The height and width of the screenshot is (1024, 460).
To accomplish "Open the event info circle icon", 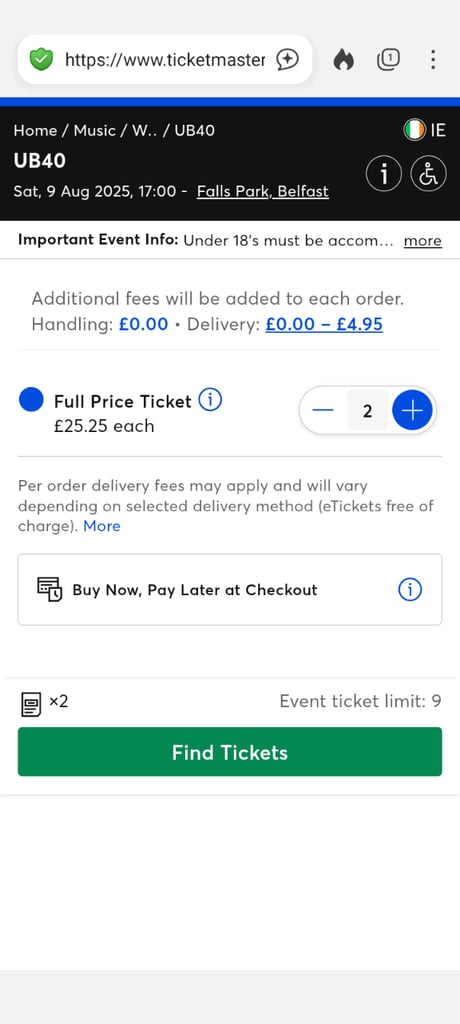I will tap(384, 174).
